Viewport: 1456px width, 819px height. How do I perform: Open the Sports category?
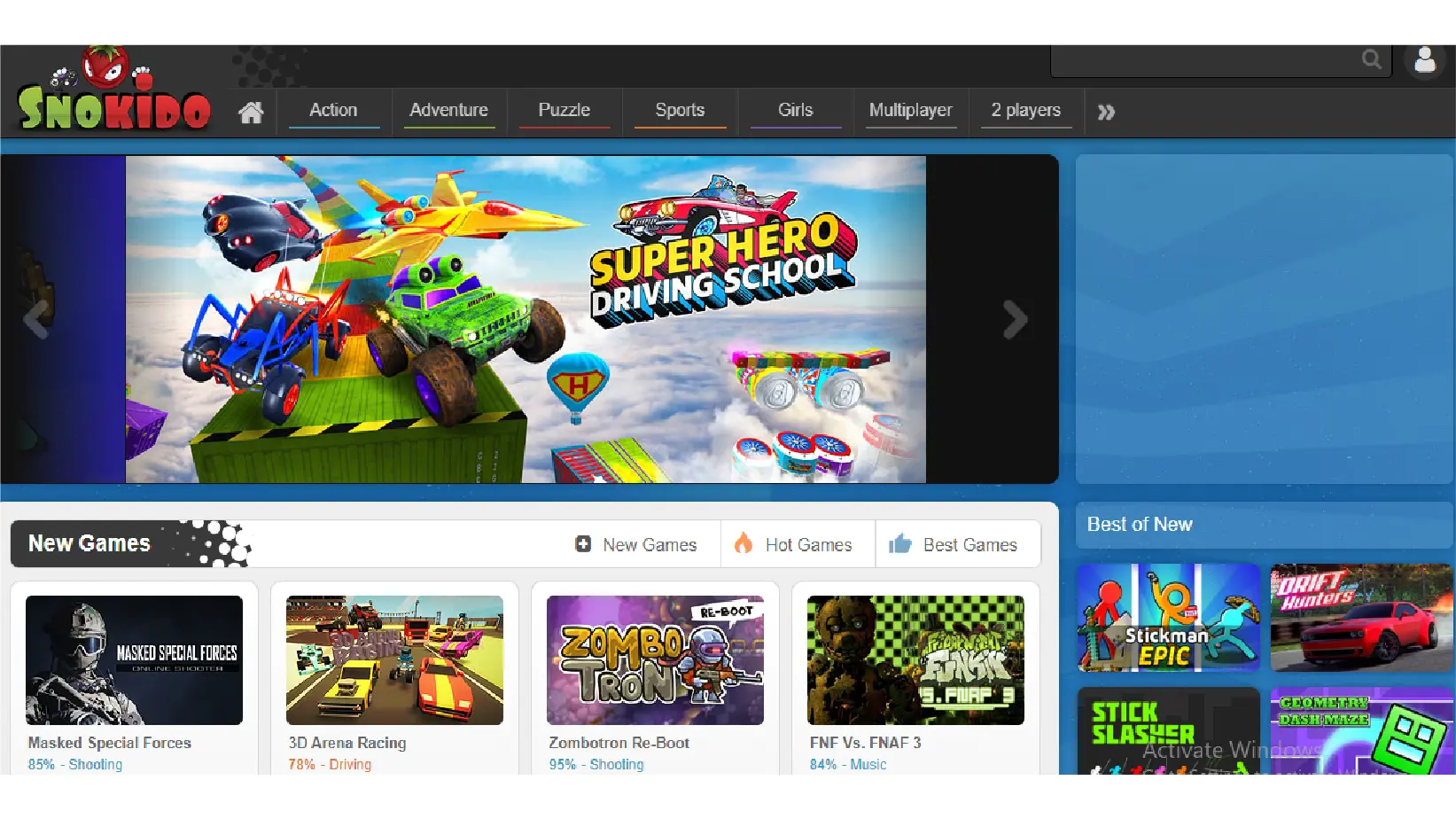click(x=680, y=110)
